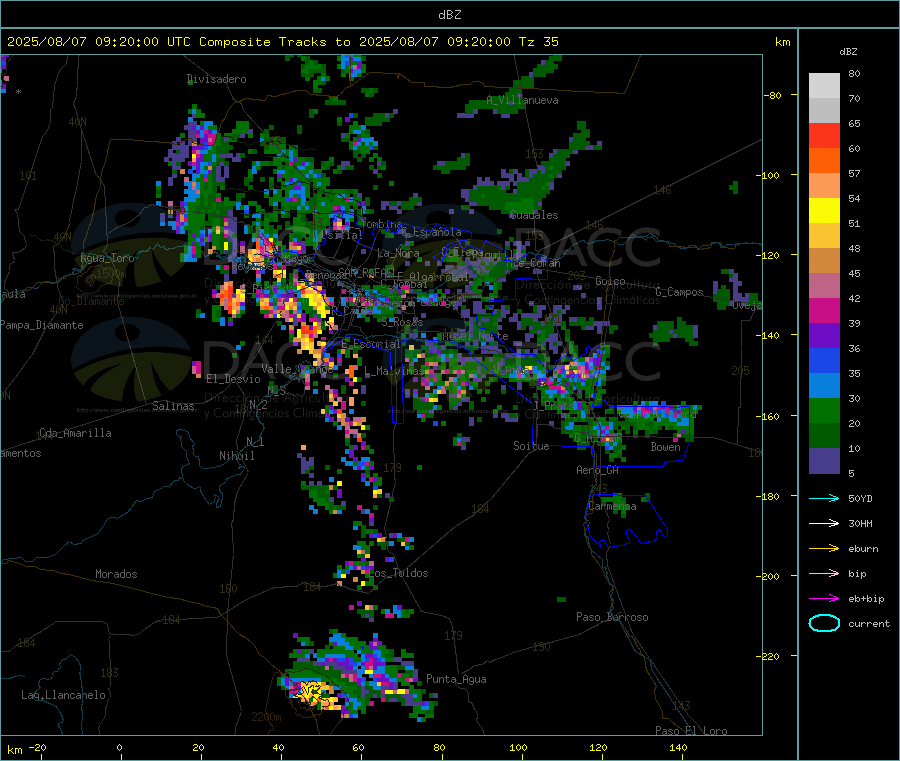Click the dBZ title at the top
900x761 pixels.
[449, 14]
